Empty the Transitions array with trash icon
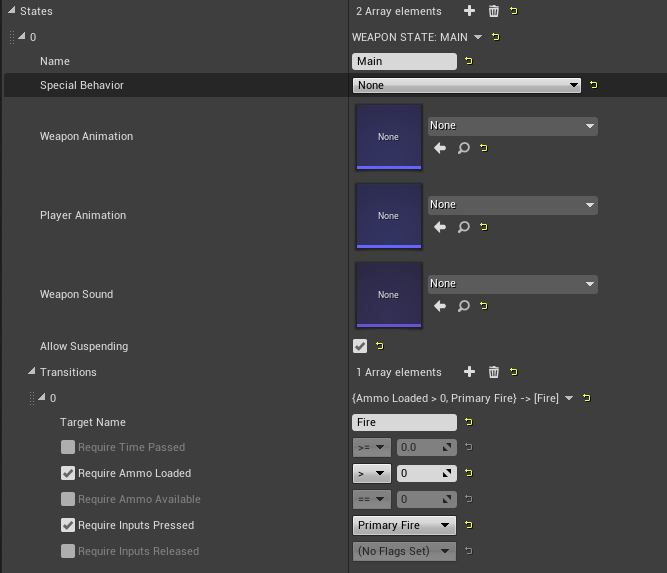 (493, 372)
